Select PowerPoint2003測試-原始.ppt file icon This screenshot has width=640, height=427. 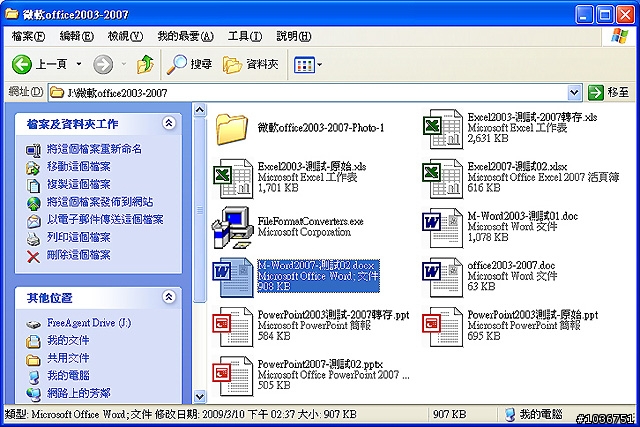click(x=443, y=327)
